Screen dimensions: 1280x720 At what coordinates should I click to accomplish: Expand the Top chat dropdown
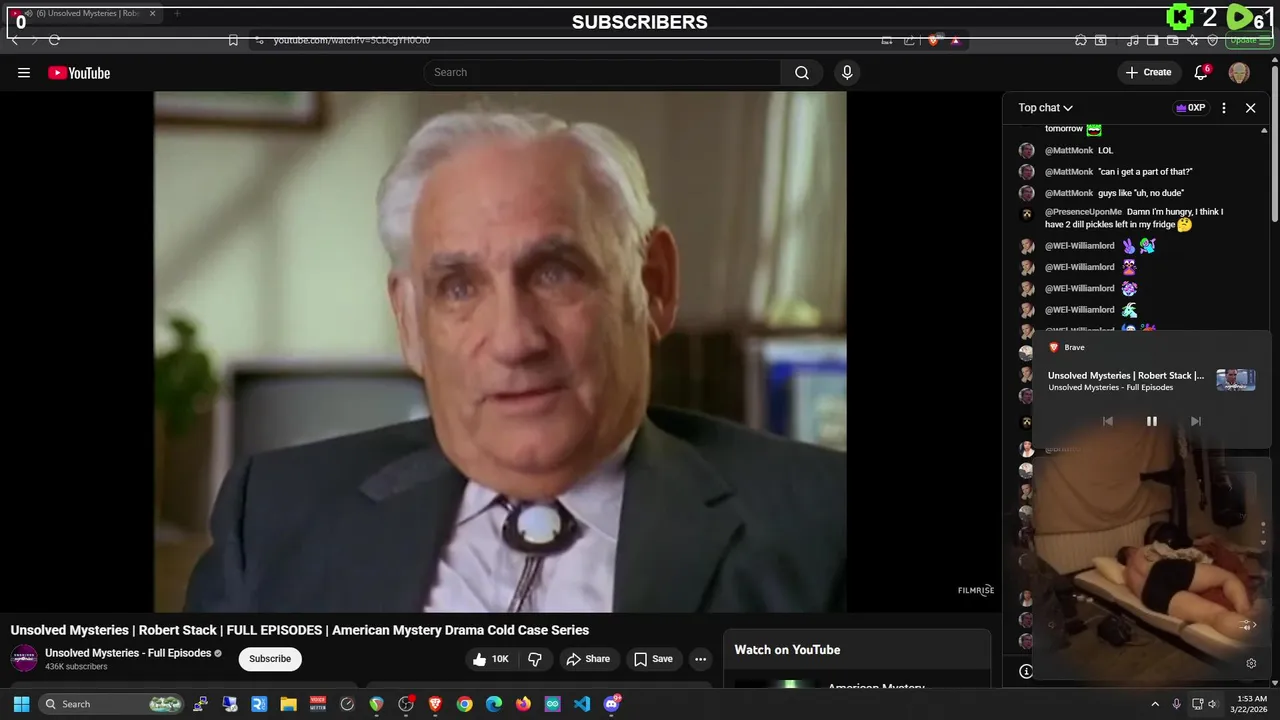1046,108
